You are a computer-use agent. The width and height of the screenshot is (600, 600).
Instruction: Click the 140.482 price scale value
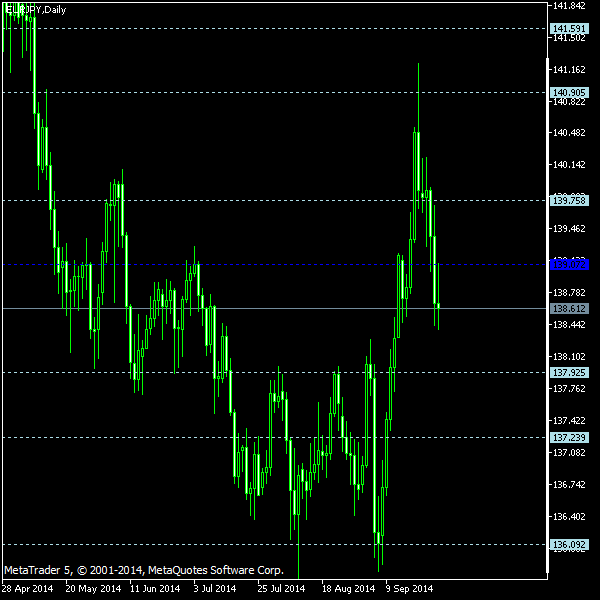coord(569,133)
